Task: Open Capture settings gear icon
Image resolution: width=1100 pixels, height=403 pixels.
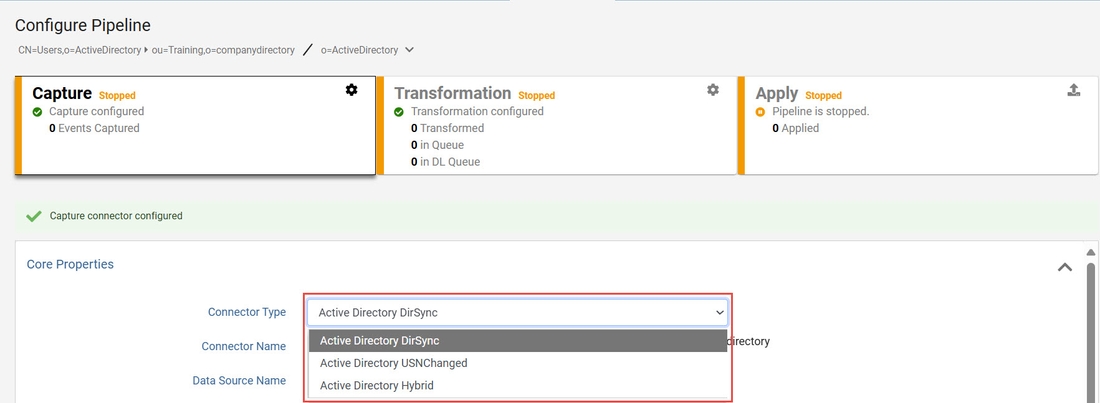Action: coord(351,90)
